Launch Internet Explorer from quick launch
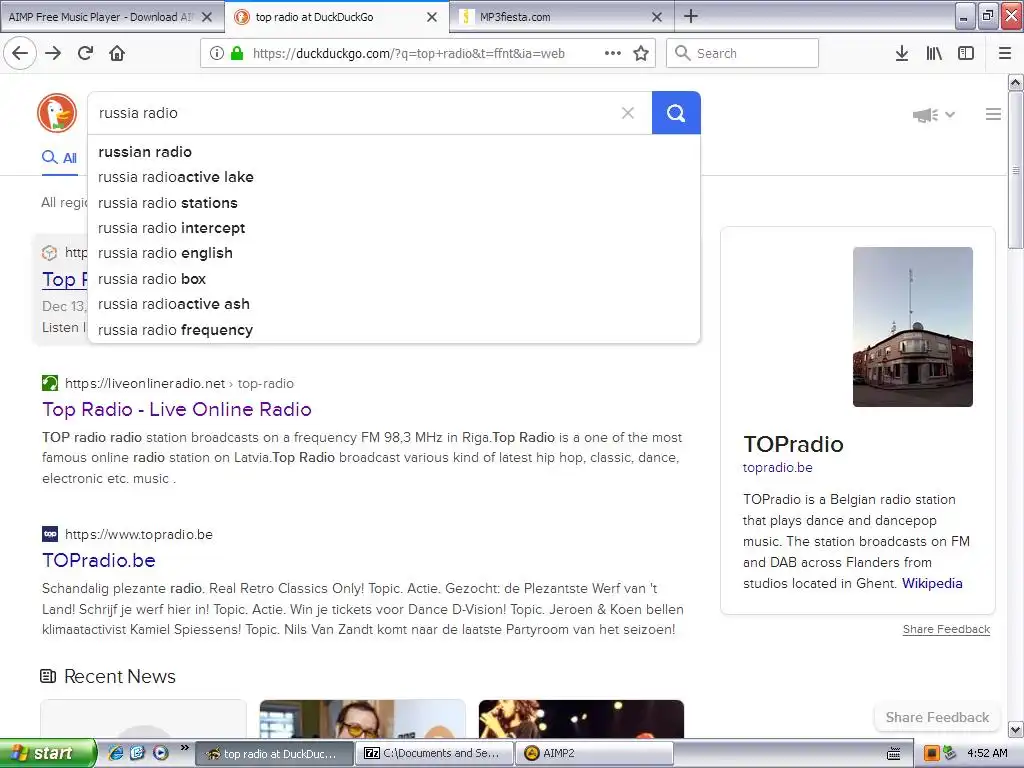This screenshot has width=1024, height=768. coord(116,753)
